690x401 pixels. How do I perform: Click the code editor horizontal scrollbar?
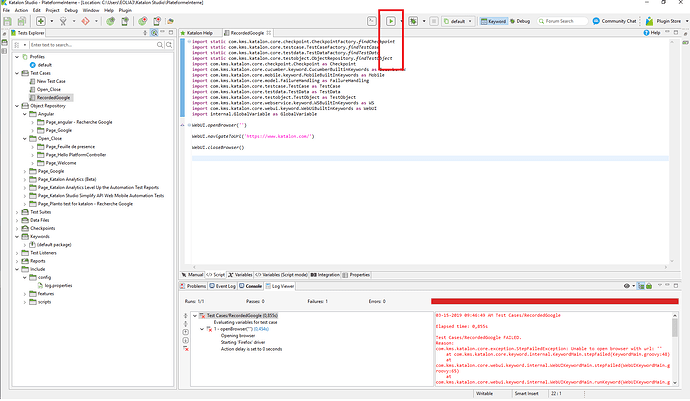click(x=429, y=267)
